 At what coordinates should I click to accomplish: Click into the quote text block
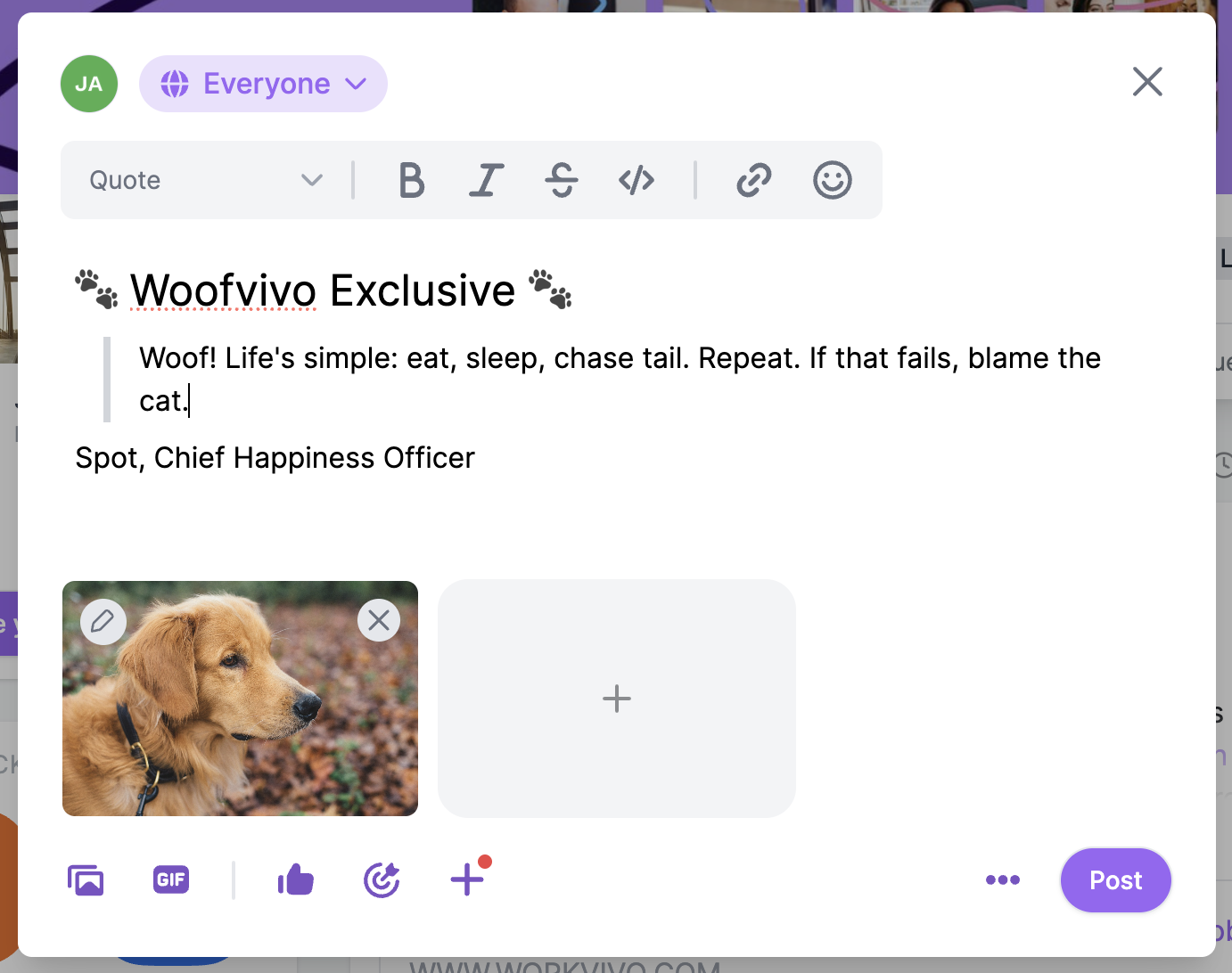click(x=620, y=380)
